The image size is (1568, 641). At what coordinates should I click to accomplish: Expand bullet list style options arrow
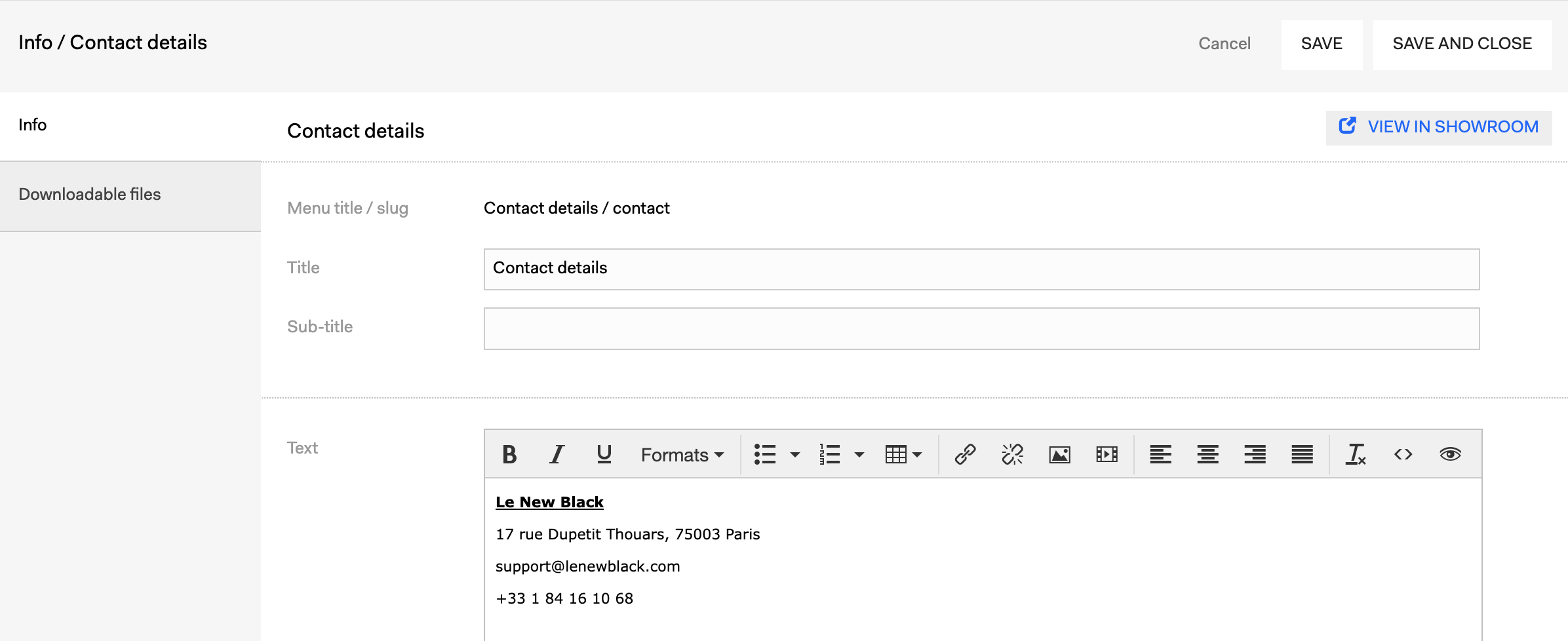click(794, 454)
